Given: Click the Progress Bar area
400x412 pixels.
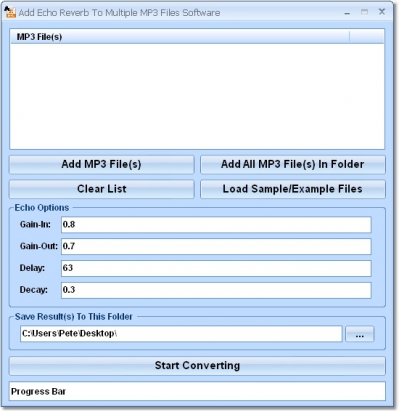Looking at the screenshot, I should coord(197,391).
